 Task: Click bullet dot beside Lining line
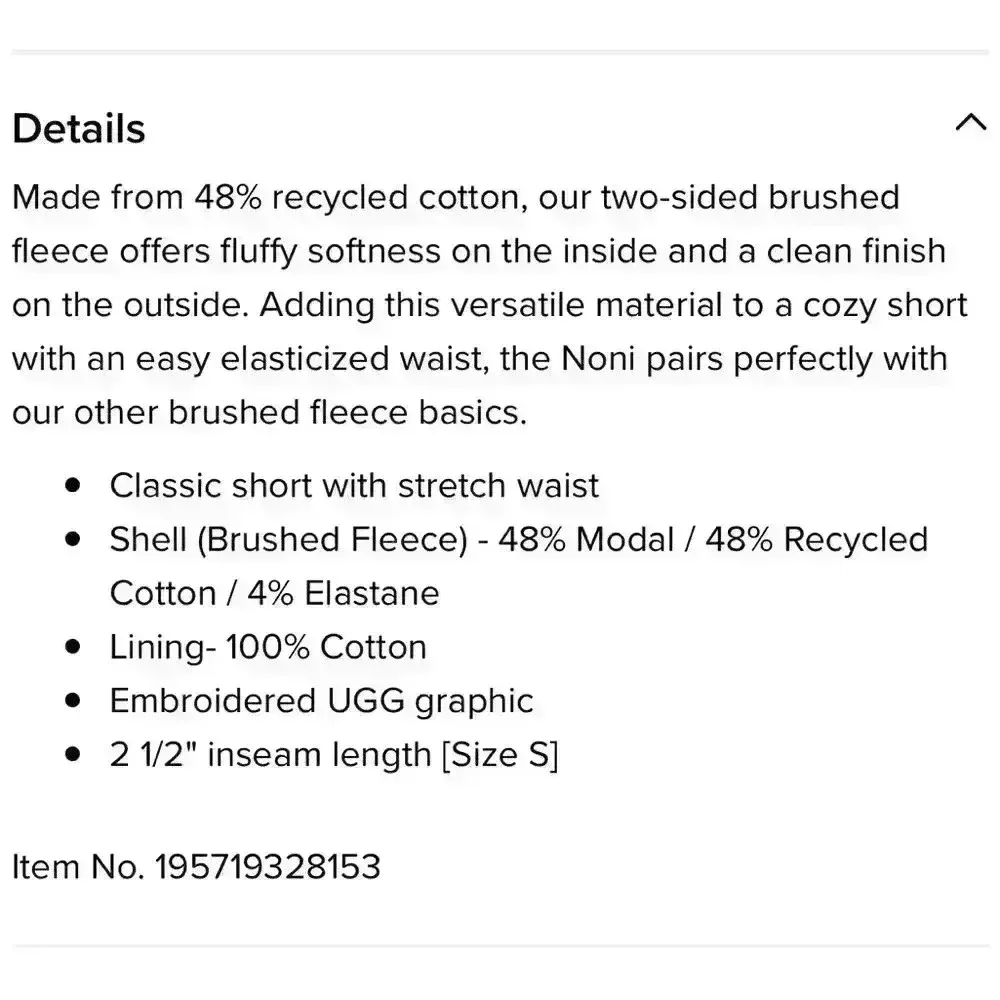[x=72, y=647]
